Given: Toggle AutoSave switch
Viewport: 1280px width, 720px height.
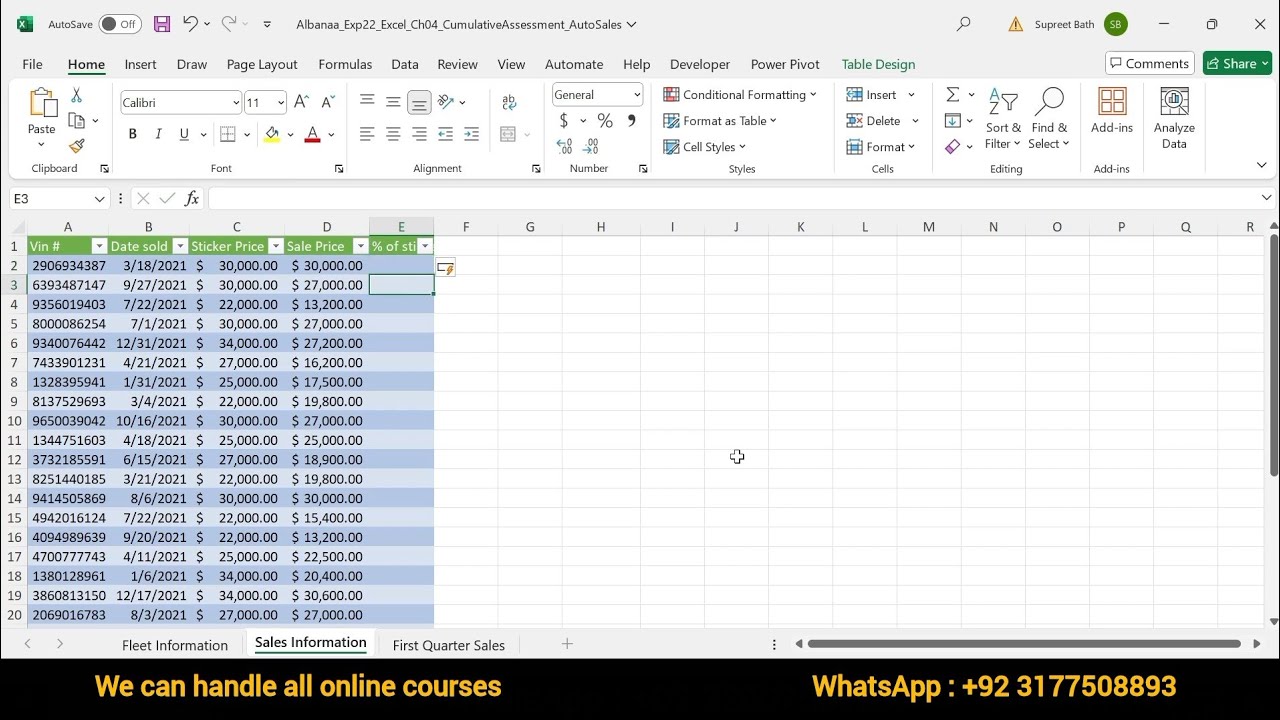Looking at the screenshot, I should tap(120, 24).
